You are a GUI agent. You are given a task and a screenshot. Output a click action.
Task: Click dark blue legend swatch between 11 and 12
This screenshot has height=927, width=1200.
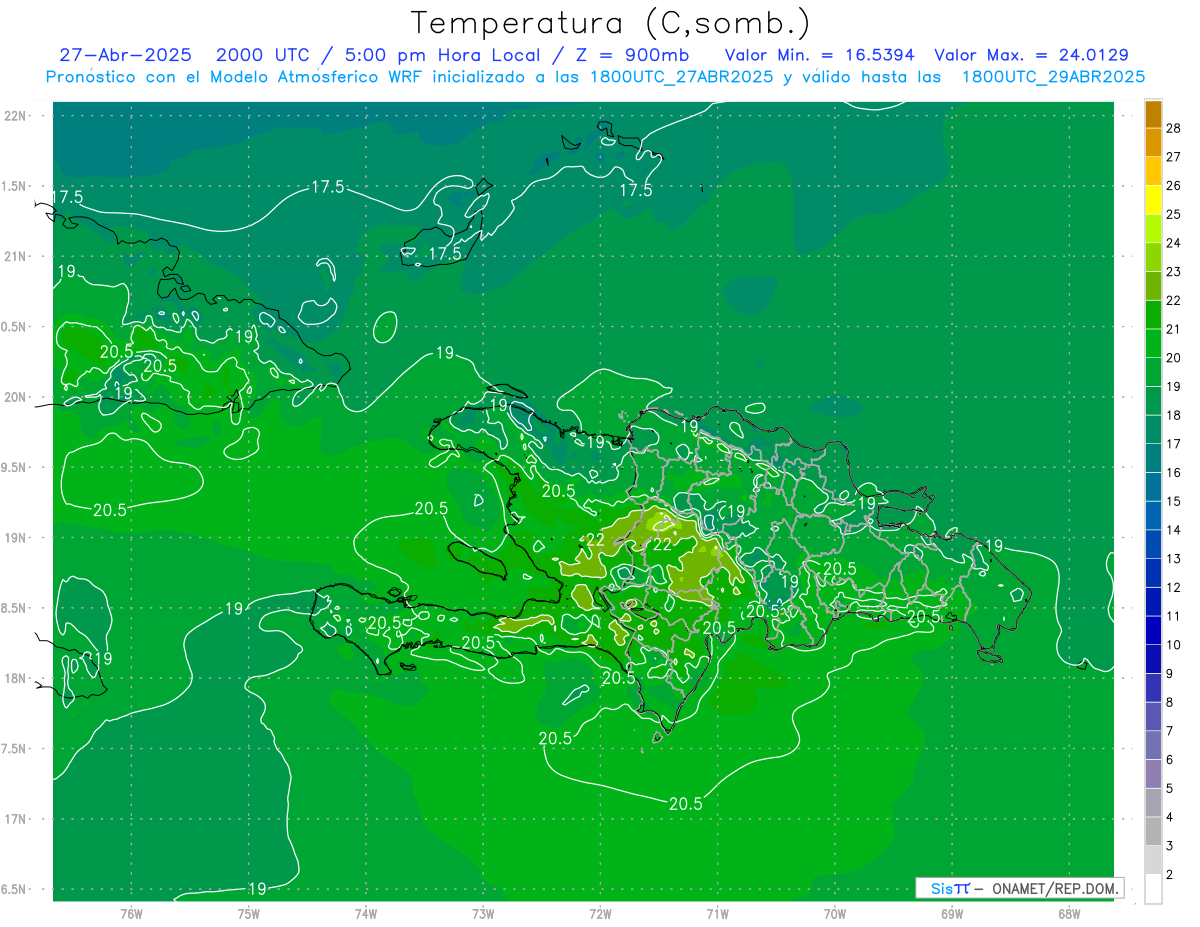pyautogui.click(x=1154, y=601)
